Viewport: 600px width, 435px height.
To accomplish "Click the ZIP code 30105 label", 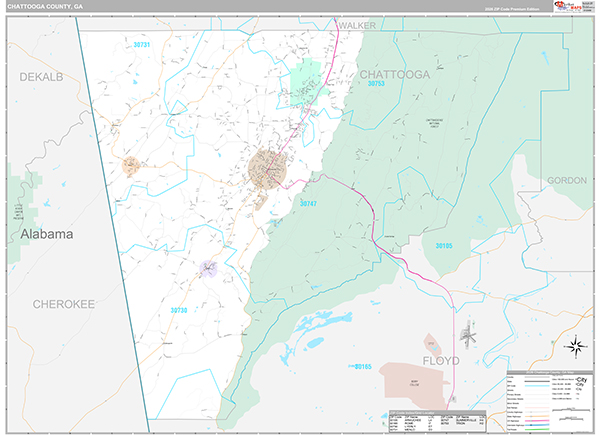I will 443,245.
